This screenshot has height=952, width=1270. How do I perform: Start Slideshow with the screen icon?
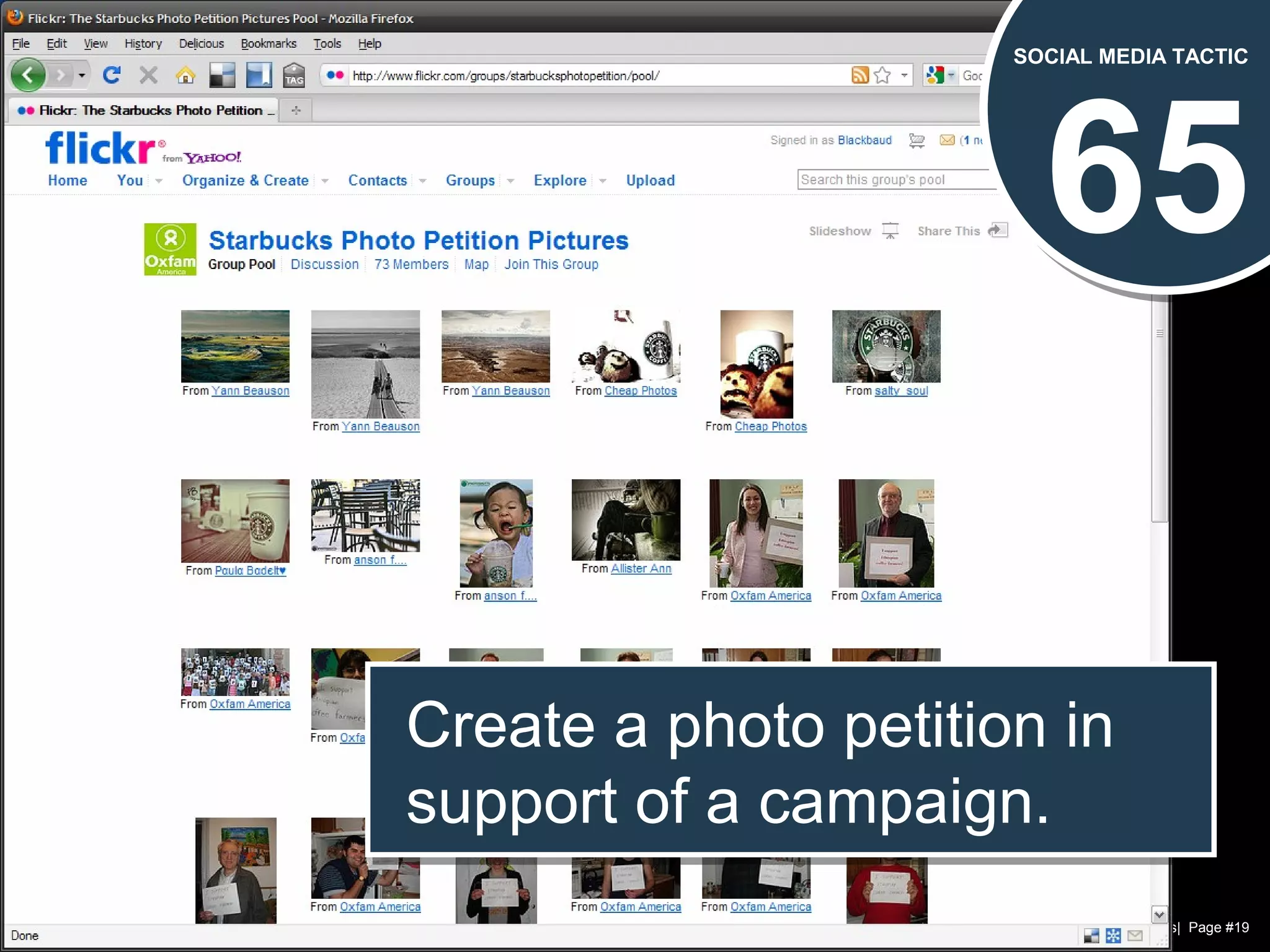pyautogui.click(x=890, y=231)
